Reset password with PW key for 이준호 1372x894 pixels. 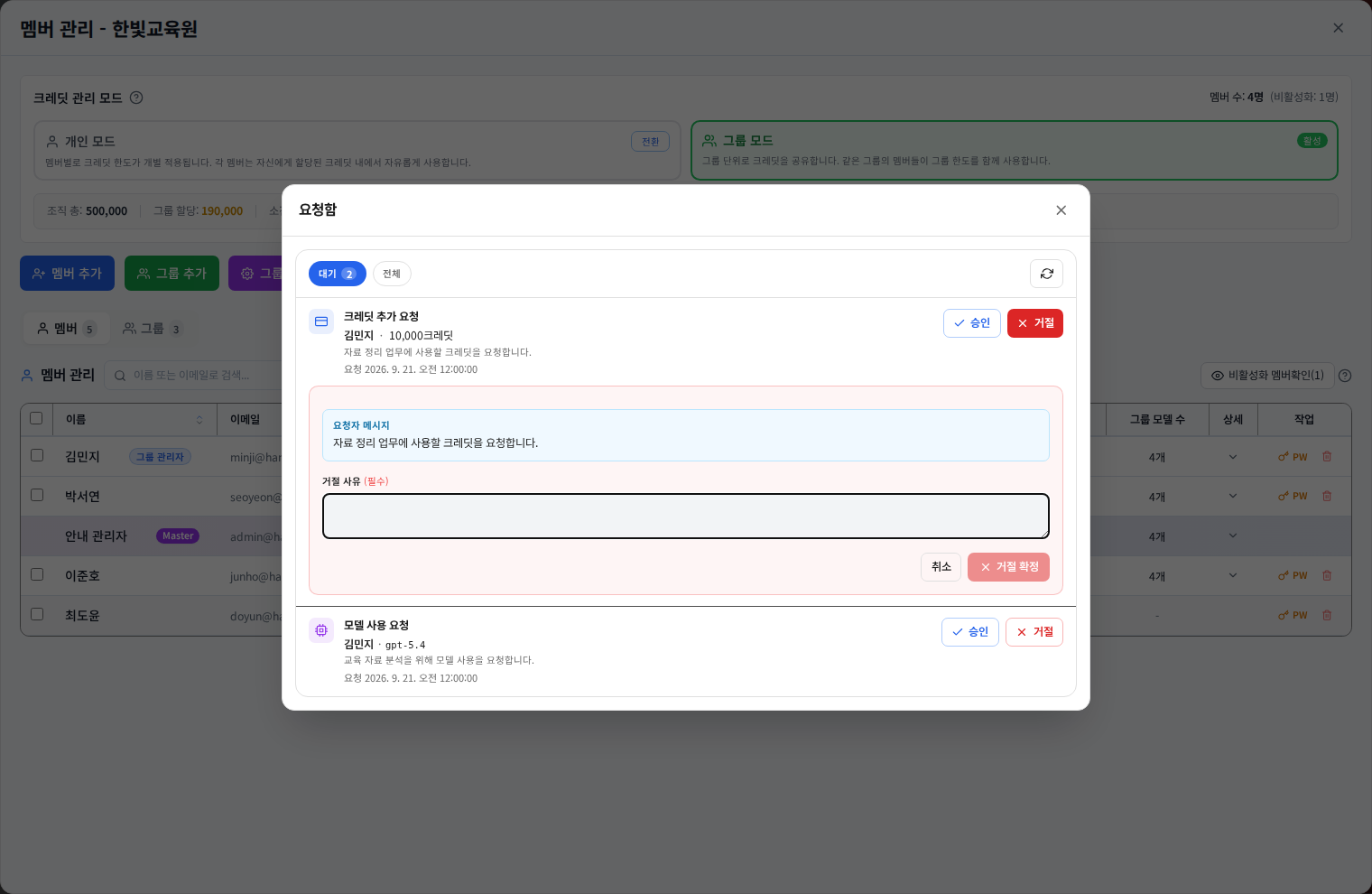(1293, 576)
